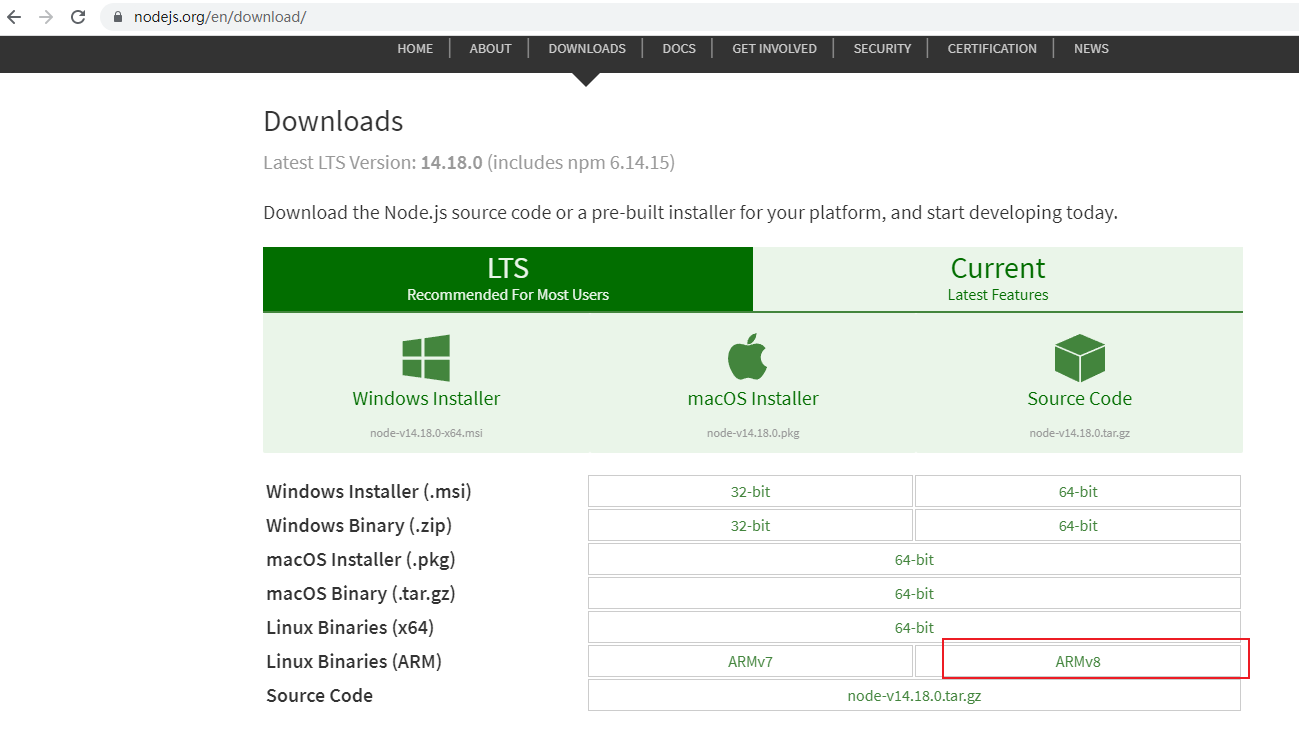Click the Source Code row label in the table
The height and width of the screenshot is (745, 1299).
pyautogui.click(x=319, y=695)
